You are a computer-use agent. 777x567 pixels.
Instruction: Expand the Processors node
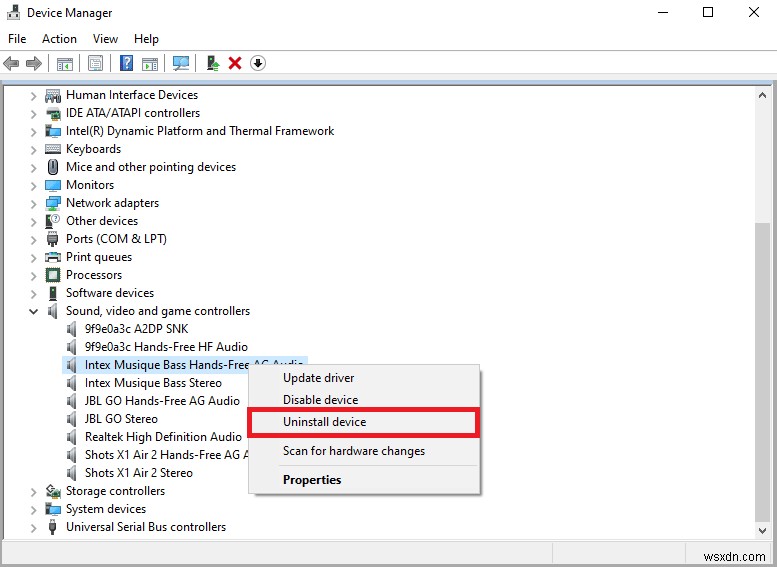click(x=33, y=276)
